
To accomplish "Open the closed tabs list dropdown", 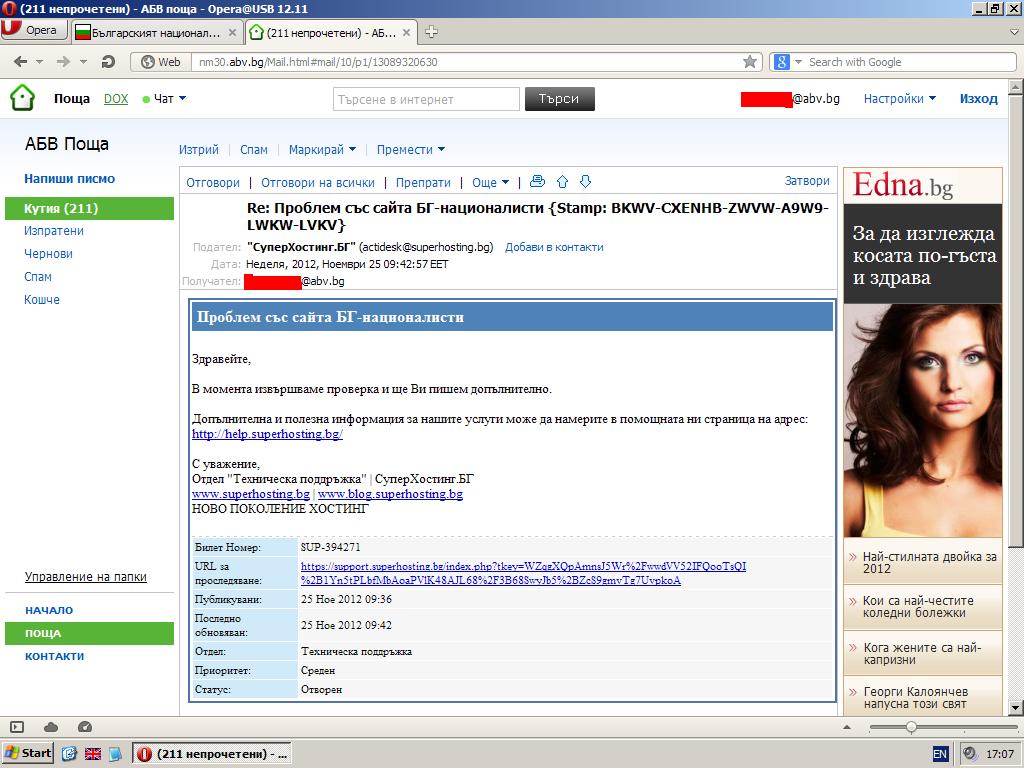I will 1014,31.
